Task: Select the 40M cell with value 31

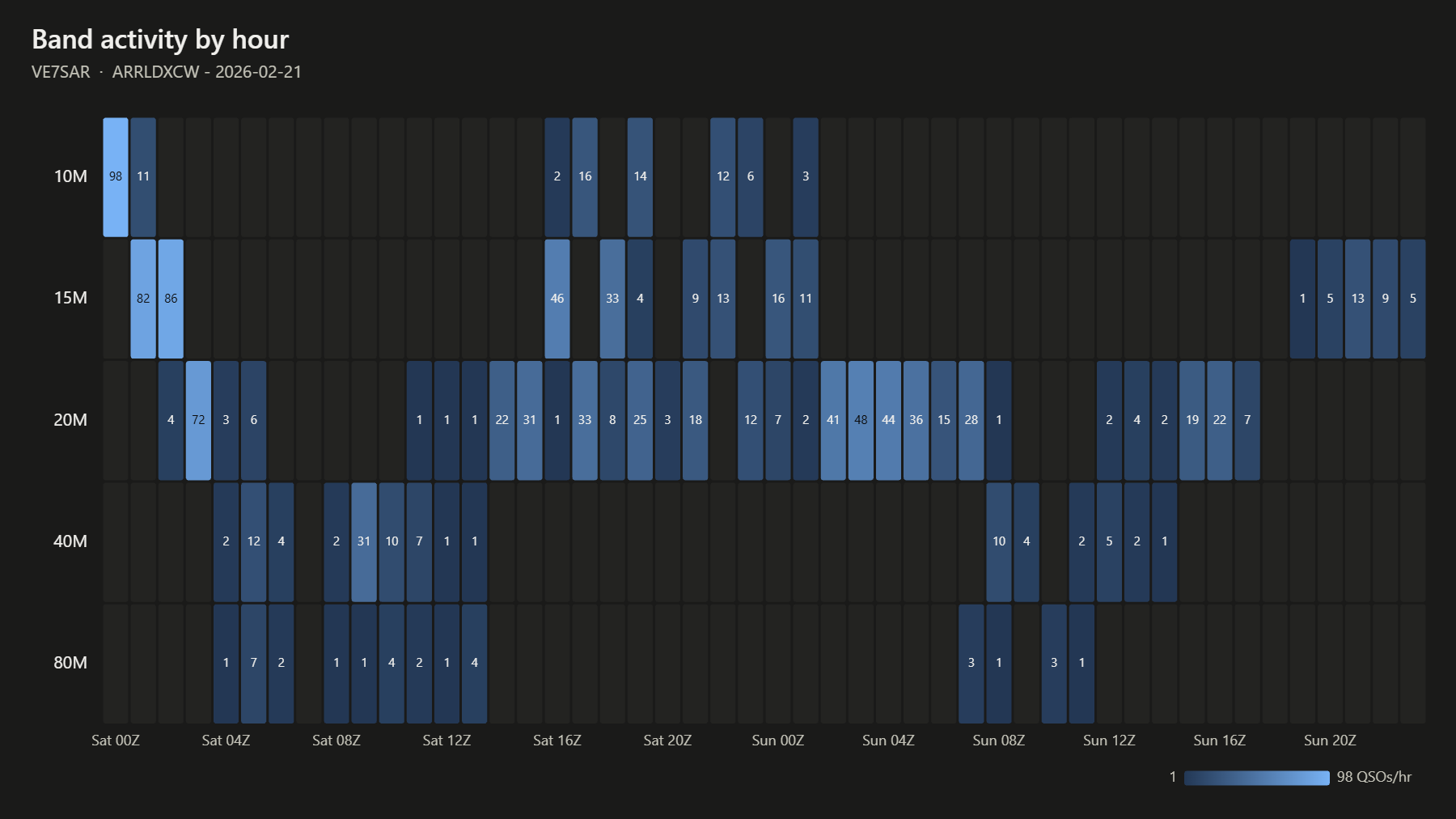Action: (364, 542)
